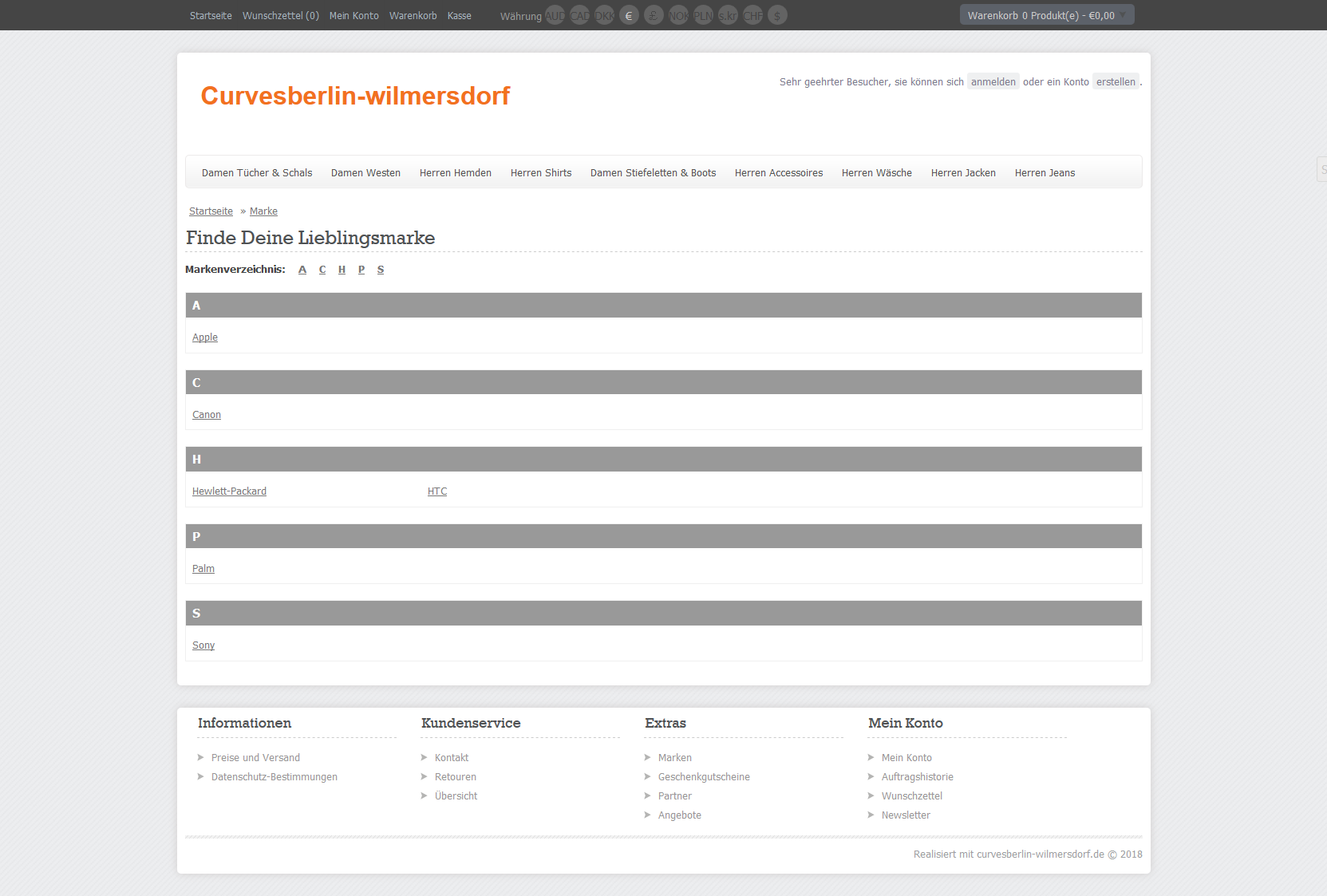Open Herren Jacken category
Image resolution: width=1327 pixels, height=896 pixels.
point(963,172)
